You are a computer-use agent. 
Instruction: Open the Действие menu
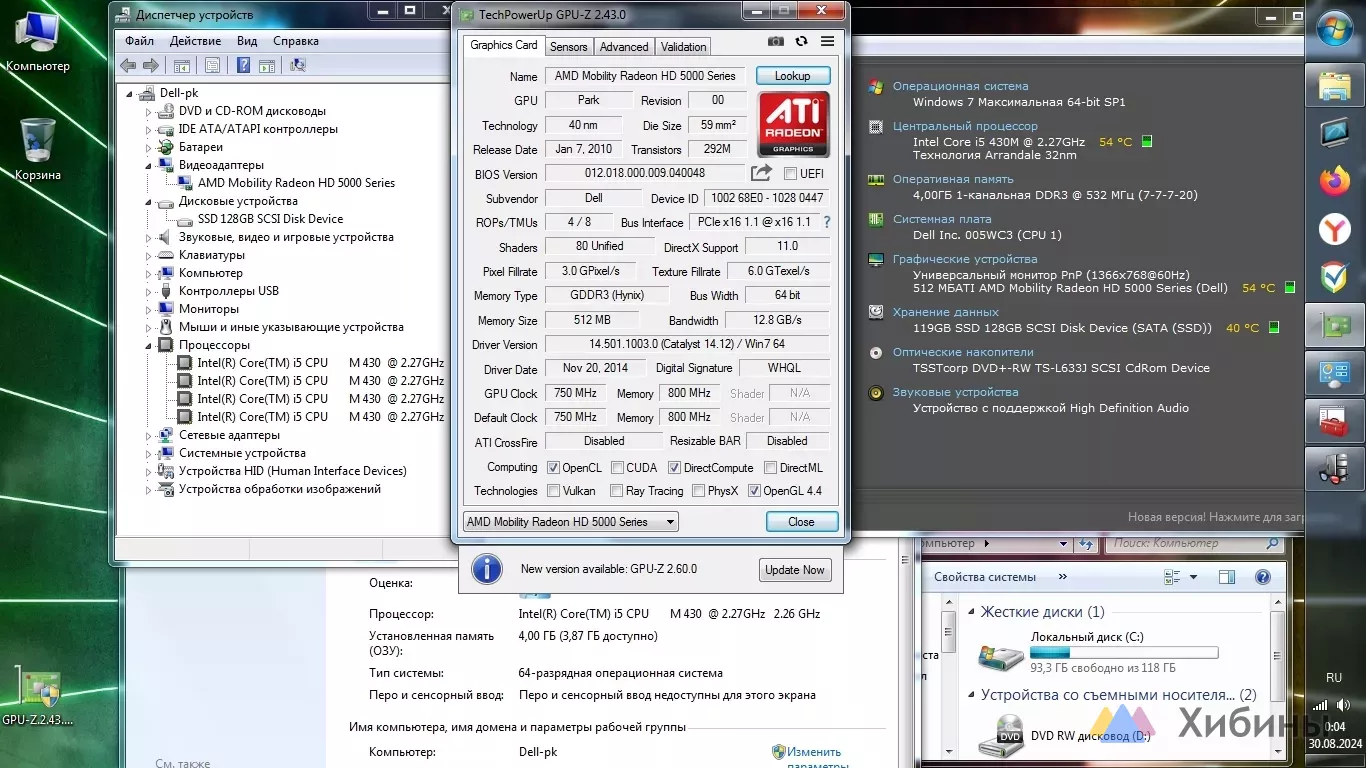[x=195, y=41]
